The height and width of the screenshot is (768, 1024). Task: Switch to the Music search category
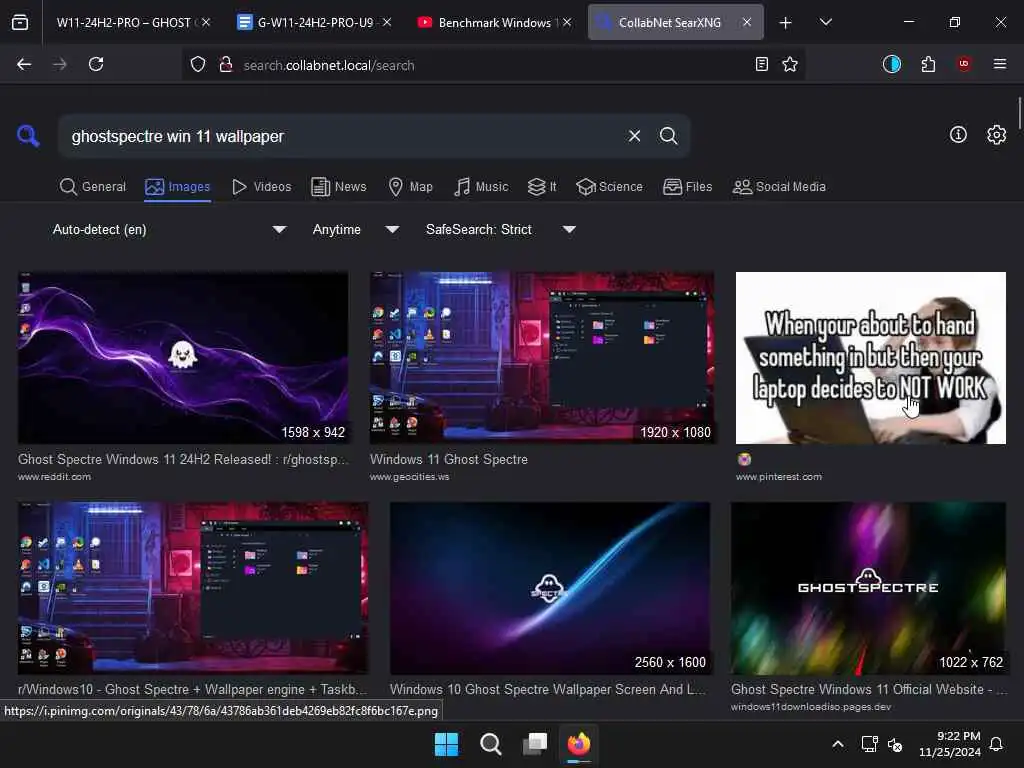click(481, 187)
